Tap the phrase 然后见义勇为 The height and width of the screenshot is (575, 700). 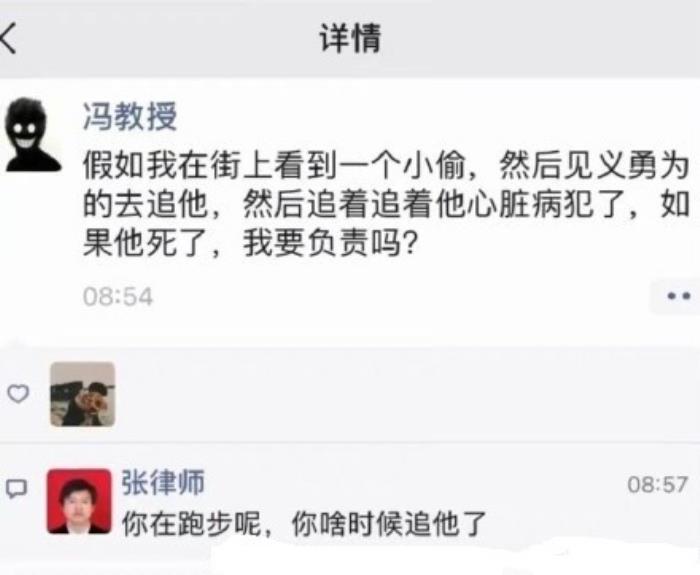click(x=594, y=166)
